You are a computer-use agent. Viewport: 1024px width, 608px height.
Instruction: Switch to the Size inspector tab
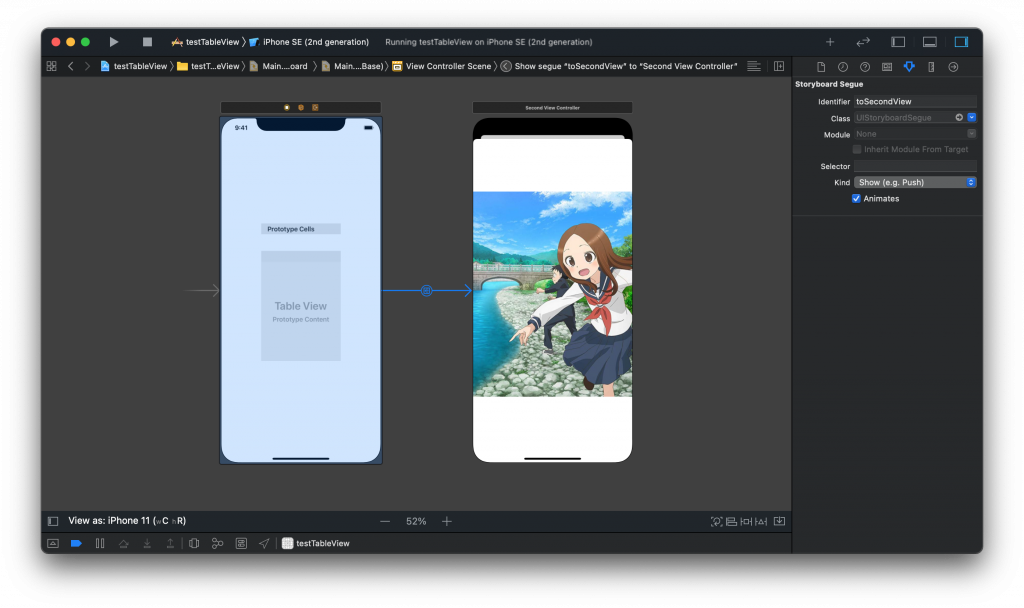point(931,67)
